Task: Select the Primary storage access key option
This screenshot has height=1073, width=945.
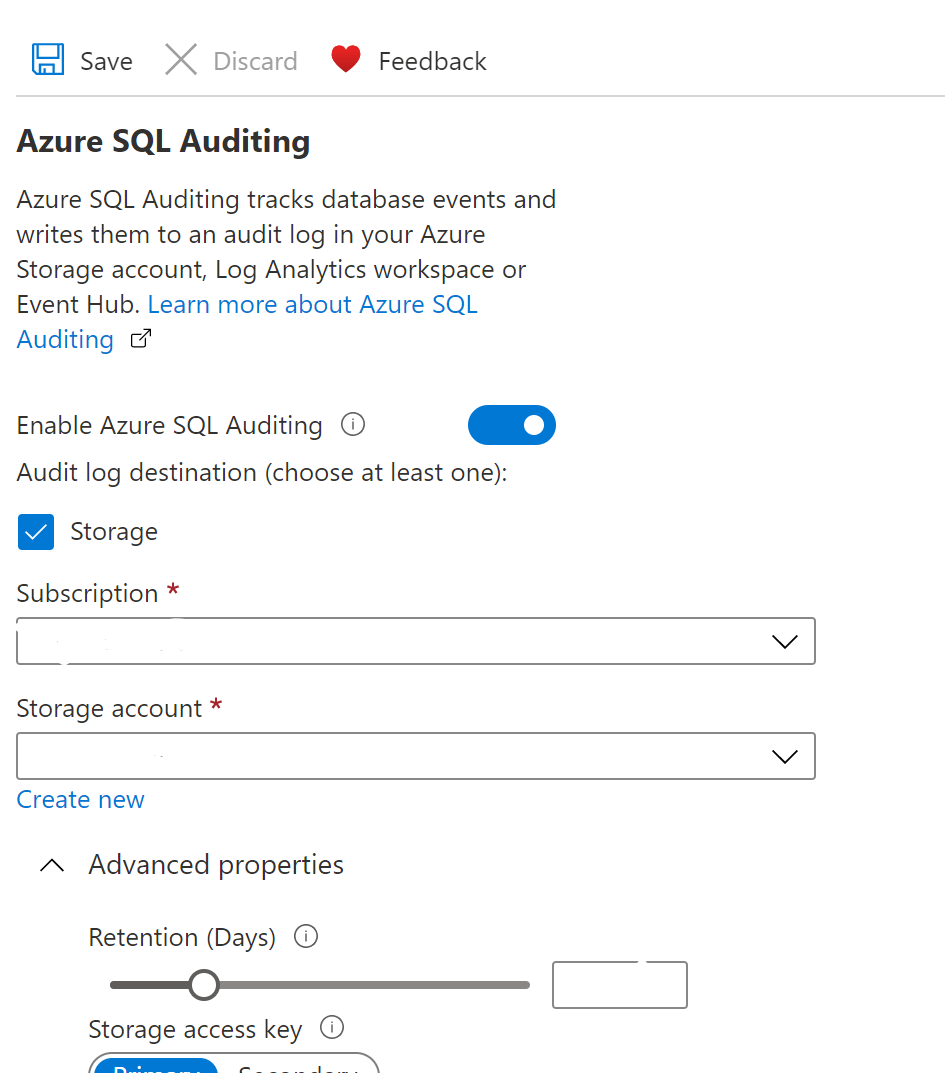Action: point(154,1066)
